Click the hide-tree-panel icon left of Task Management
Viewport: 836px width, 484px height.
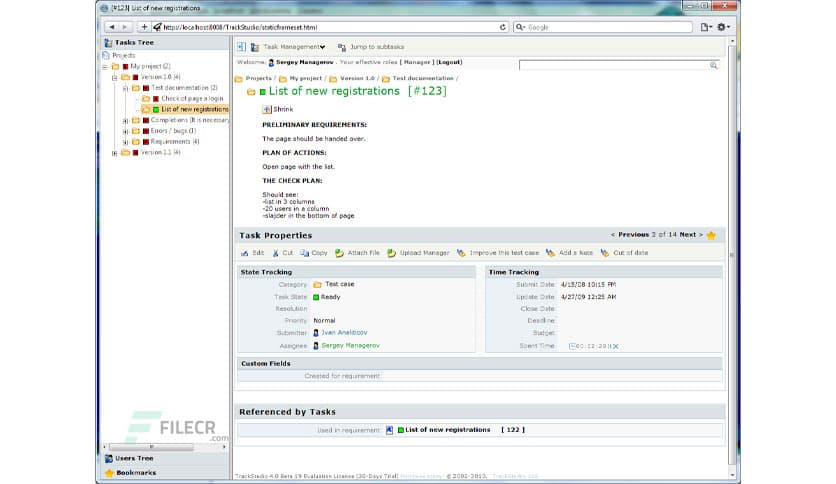(x=241, y=47)
